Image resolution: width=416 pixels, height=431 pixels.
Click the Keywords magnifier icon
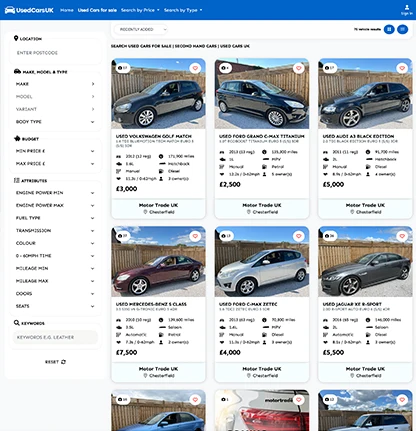coord(16,323)
